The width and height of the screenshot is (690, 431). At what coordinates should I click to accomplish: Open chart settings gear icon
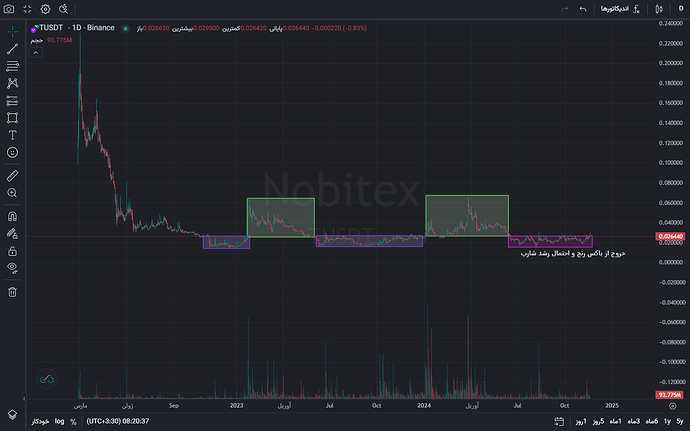(x=45, y=9)
